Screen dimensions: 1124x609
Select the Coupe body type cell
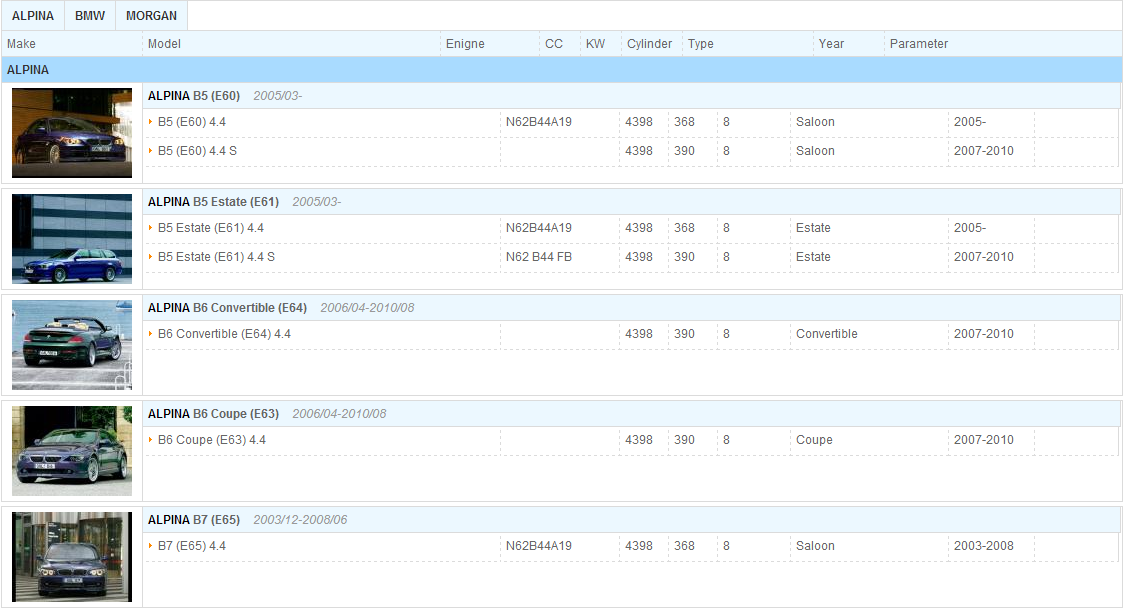pos(814,440)
